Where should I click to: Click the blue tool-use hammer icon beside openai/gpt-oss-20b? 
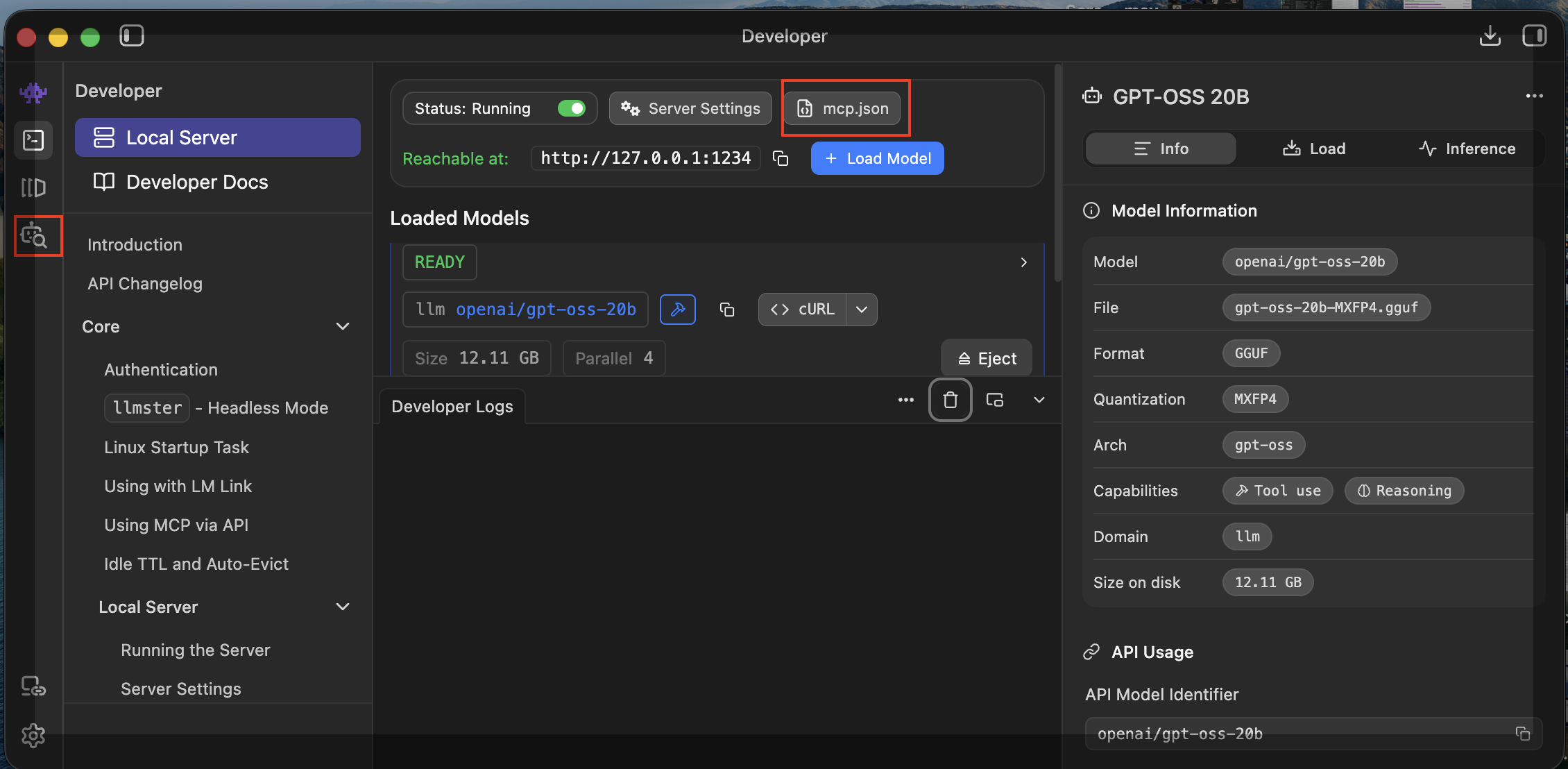click(x=678, y=310)
